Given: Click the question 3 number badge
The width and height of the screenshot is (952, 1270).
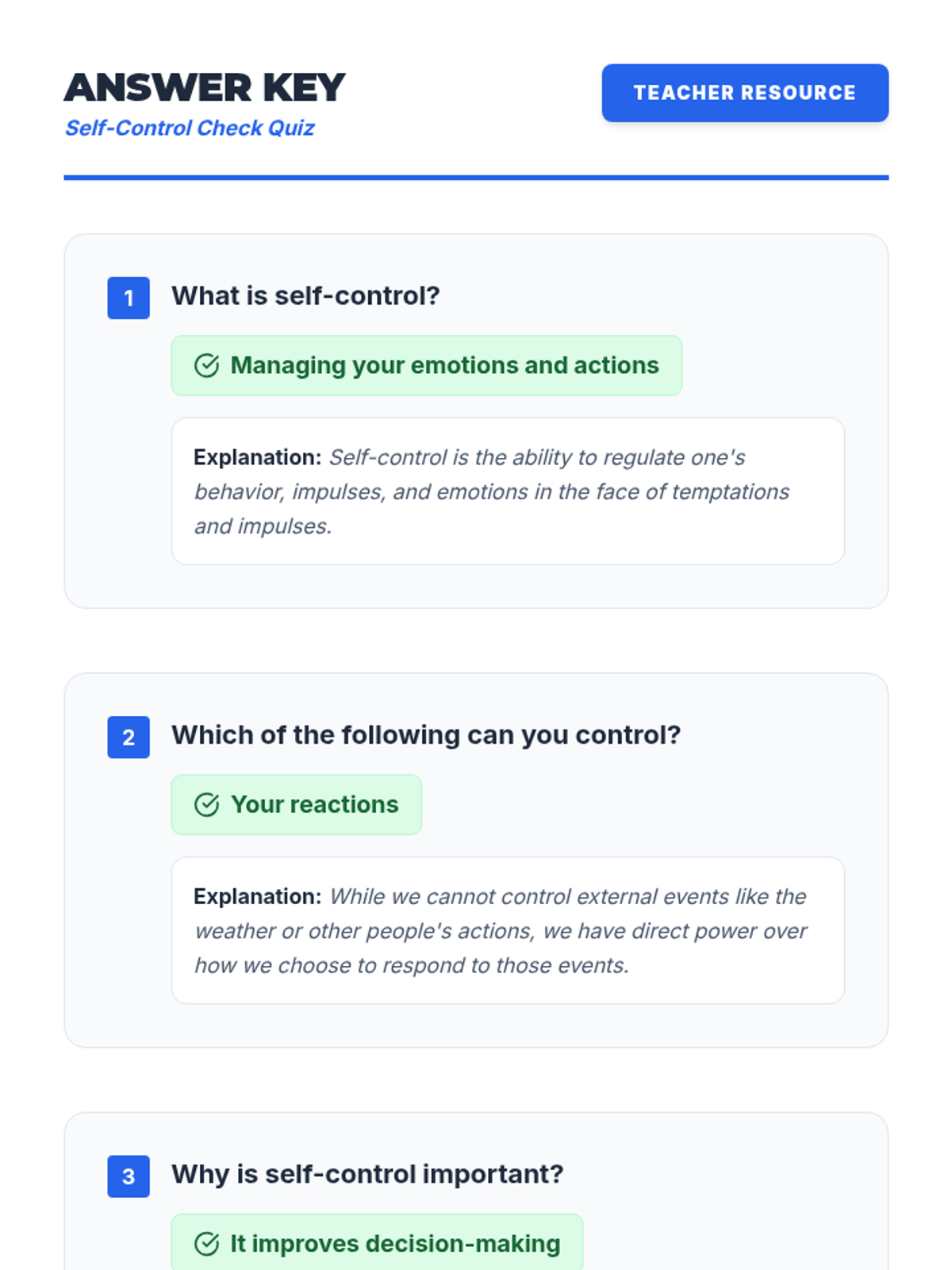Looking at the screenshot, I should (129, 1176).
